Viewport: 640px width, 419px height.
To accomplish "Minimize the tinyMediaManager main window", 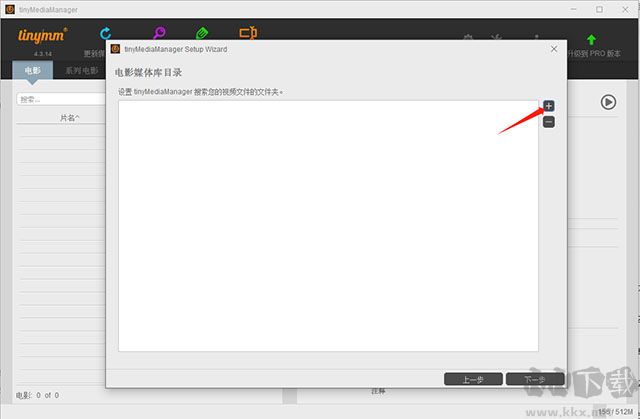I will 573,9.
